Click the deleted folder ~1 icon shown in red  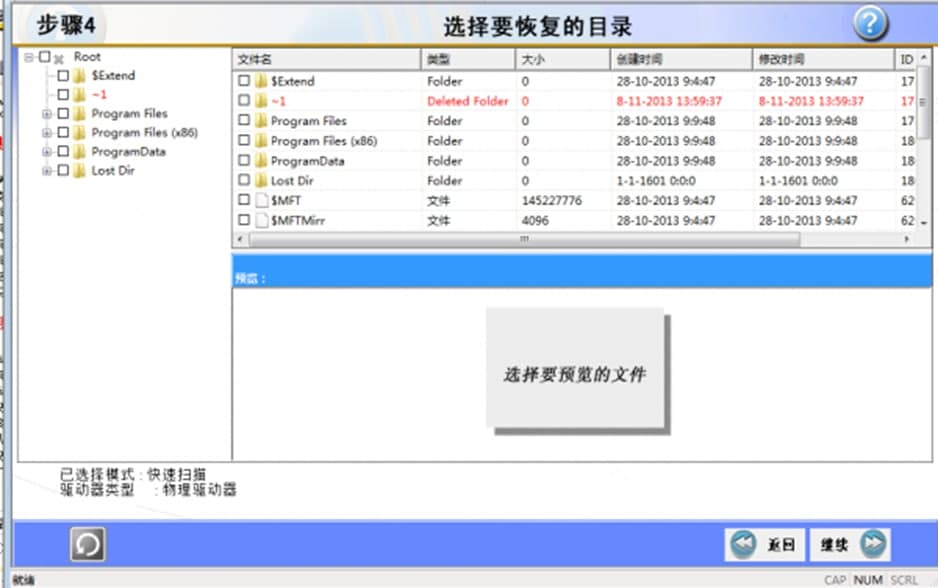(x=261, y=101)
